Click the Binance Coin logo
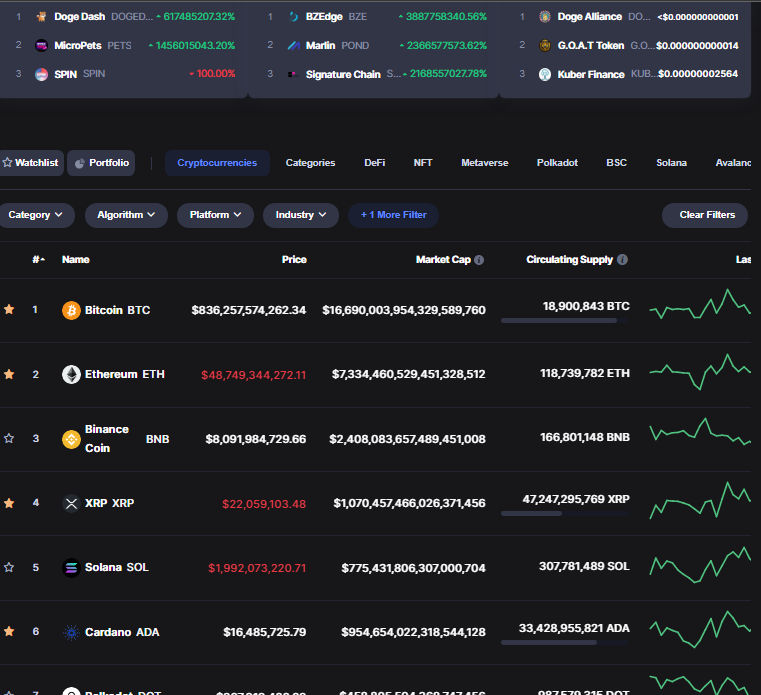The width and height of the screenshot is (761, 695). pos(71,439)
